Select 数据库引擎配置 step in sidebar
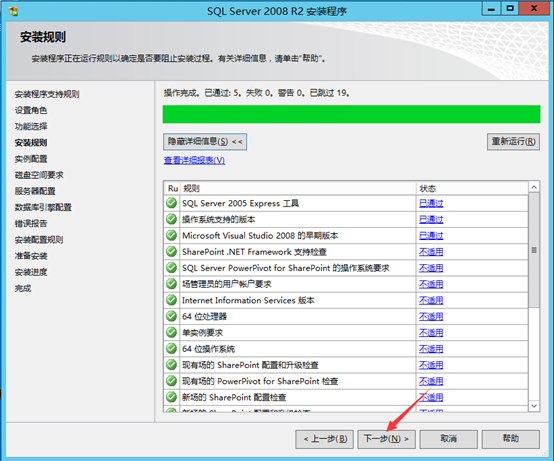This screenshot has width=554, height=461. pyautogui.click(x=43, y=207)
